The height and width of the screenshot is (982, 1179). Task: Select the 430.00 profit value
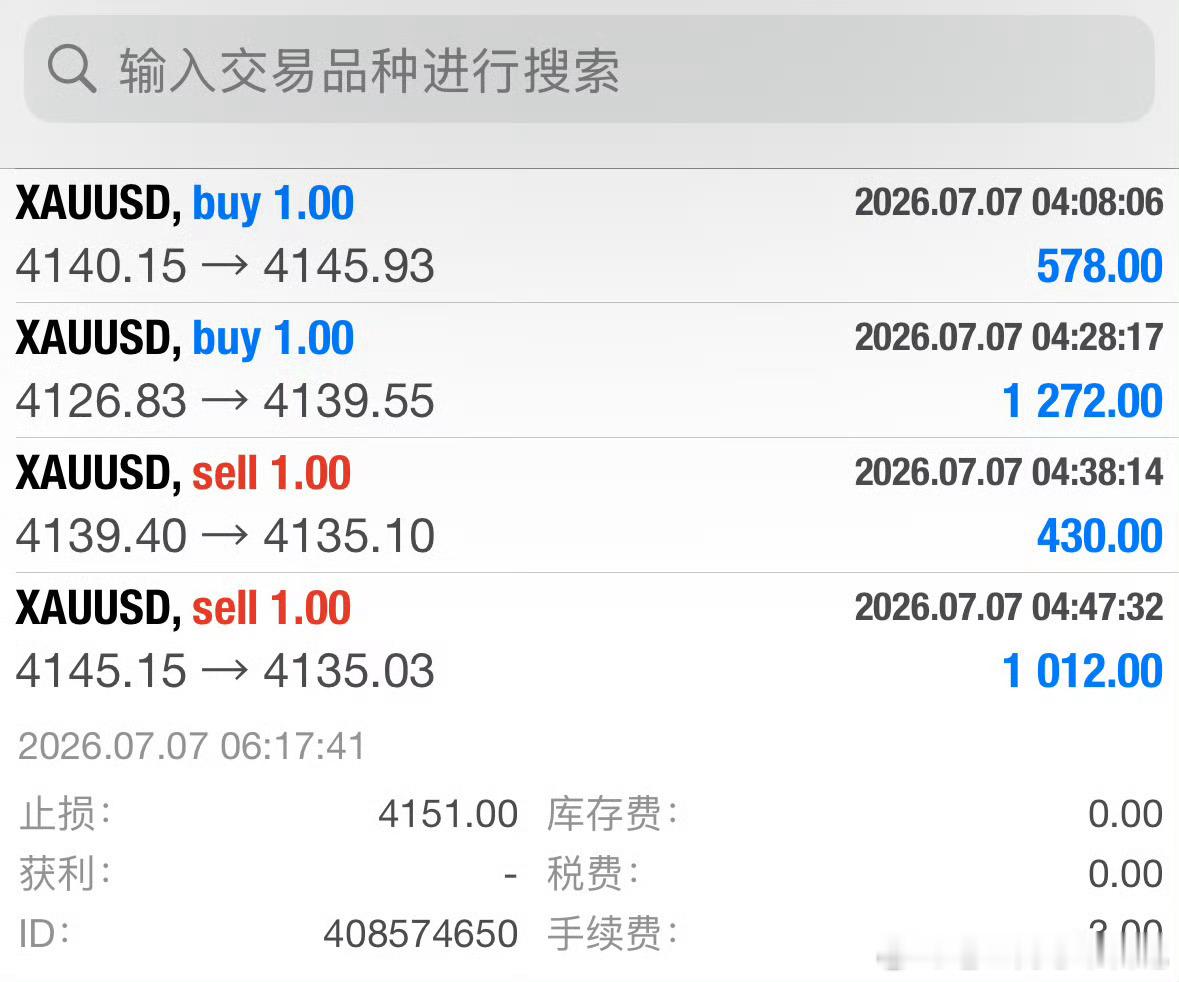[x=1099, y=536]
